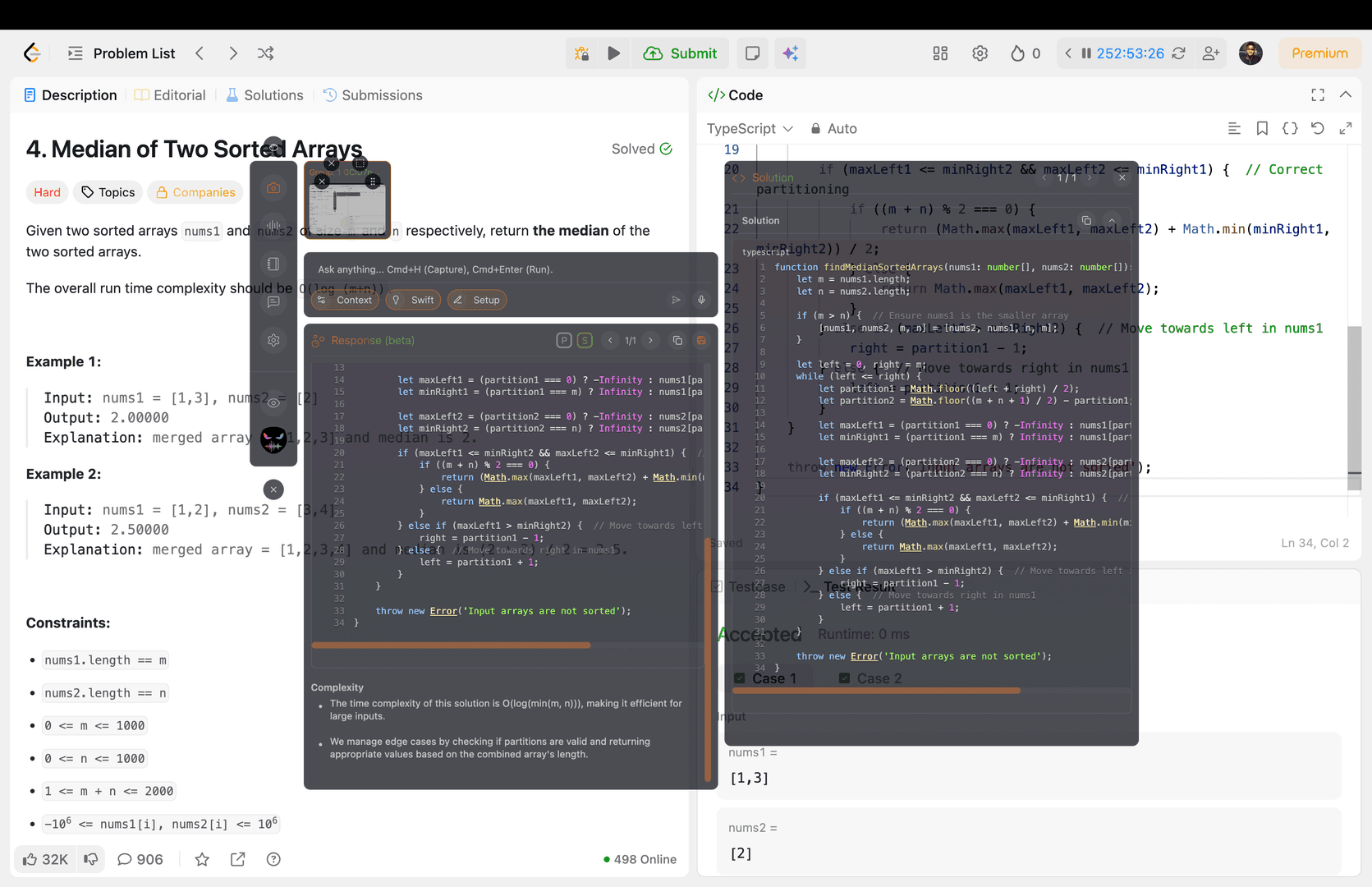Open the LeetCode home logo
1372x887 pixels.
point(32,53)
